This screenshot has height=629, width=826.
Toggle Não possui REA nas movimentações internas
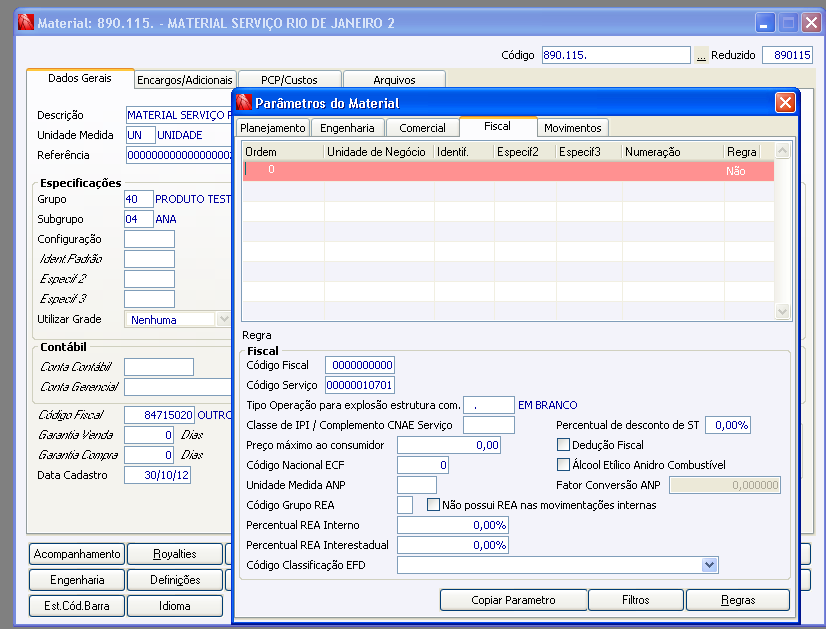433,505
